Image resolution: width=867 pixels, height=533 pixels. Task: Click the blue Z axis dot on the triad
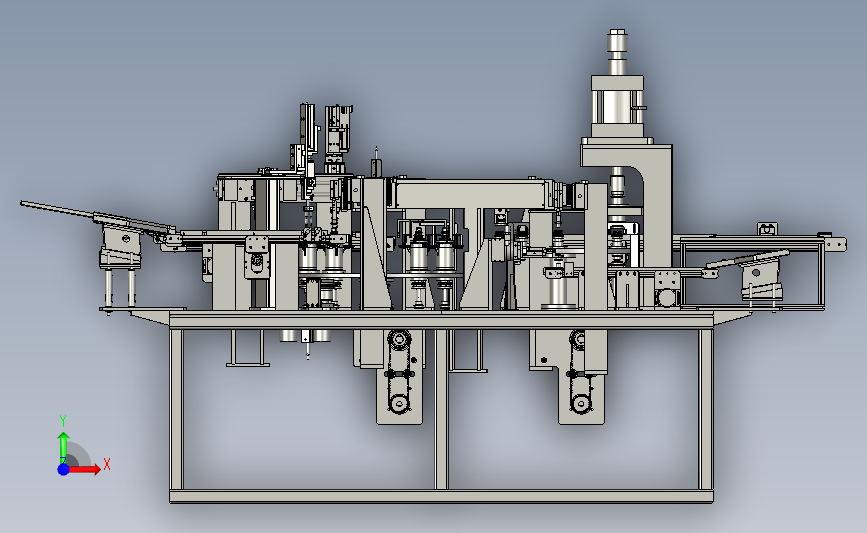coord(63,469)
